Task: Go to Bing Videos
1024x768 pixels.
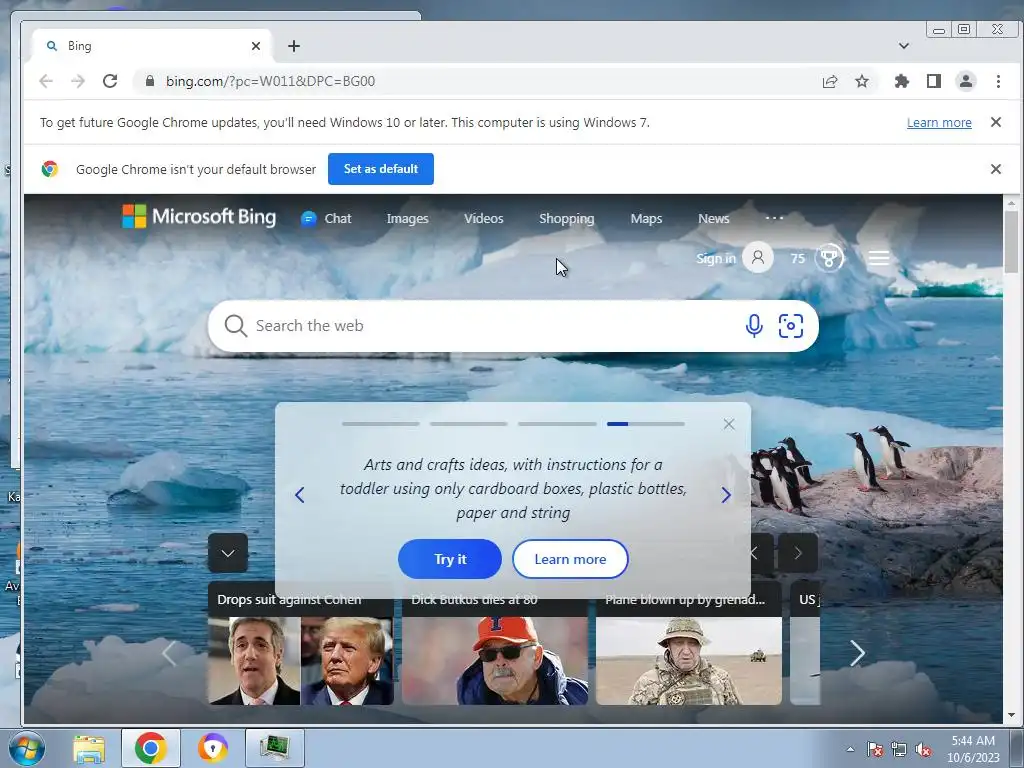Action: point(484,219)
